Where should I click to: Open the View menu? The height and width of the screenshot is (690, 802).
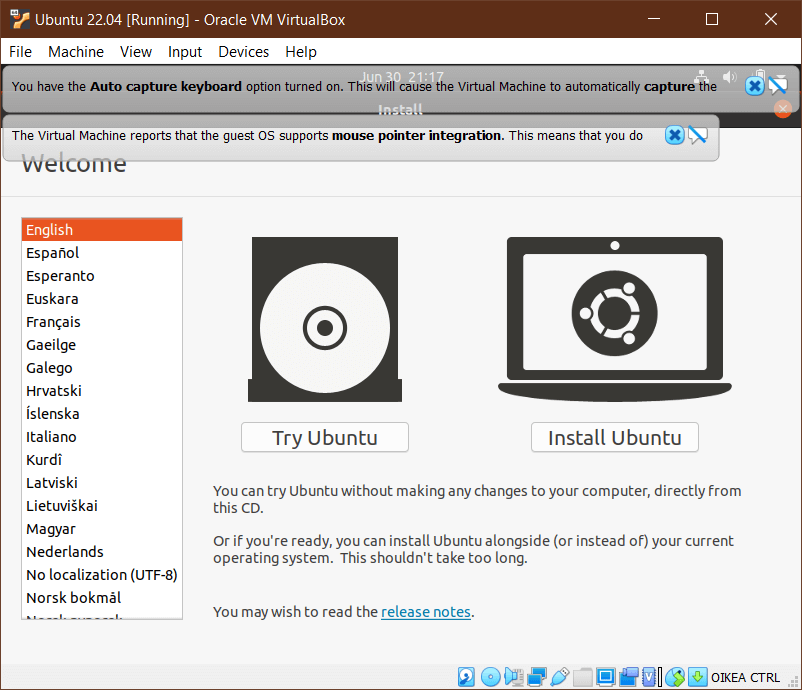click(136, 52)
